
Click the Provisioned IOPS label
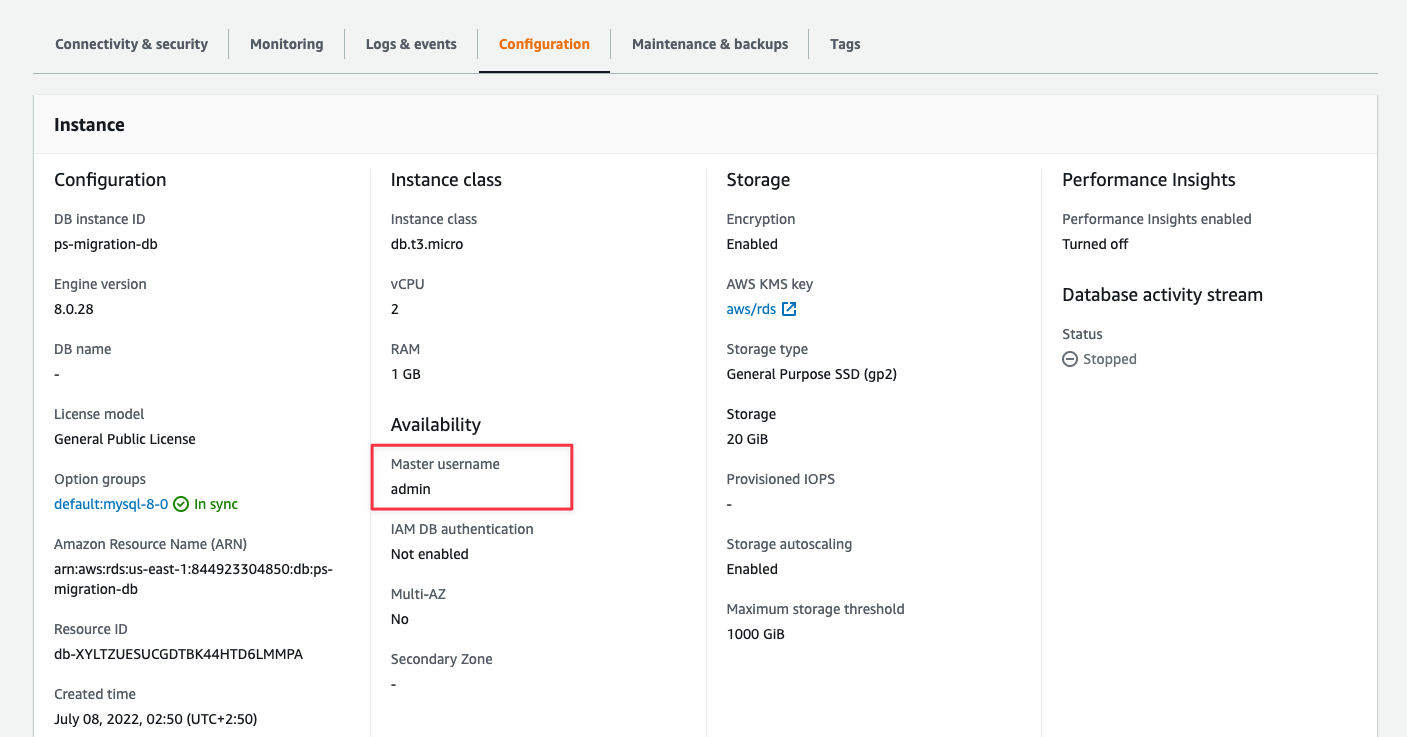[781, 479]
